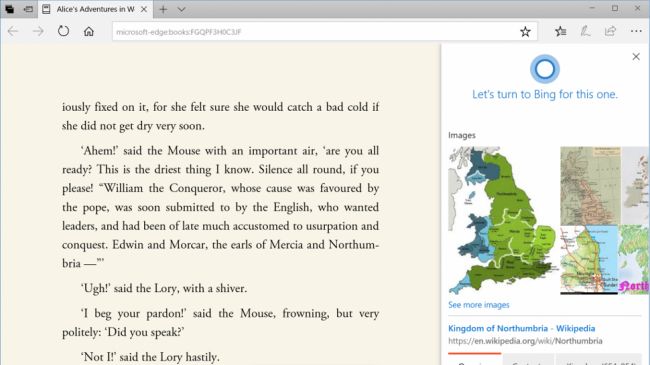Click the address bar field

[x=315, y=32]
